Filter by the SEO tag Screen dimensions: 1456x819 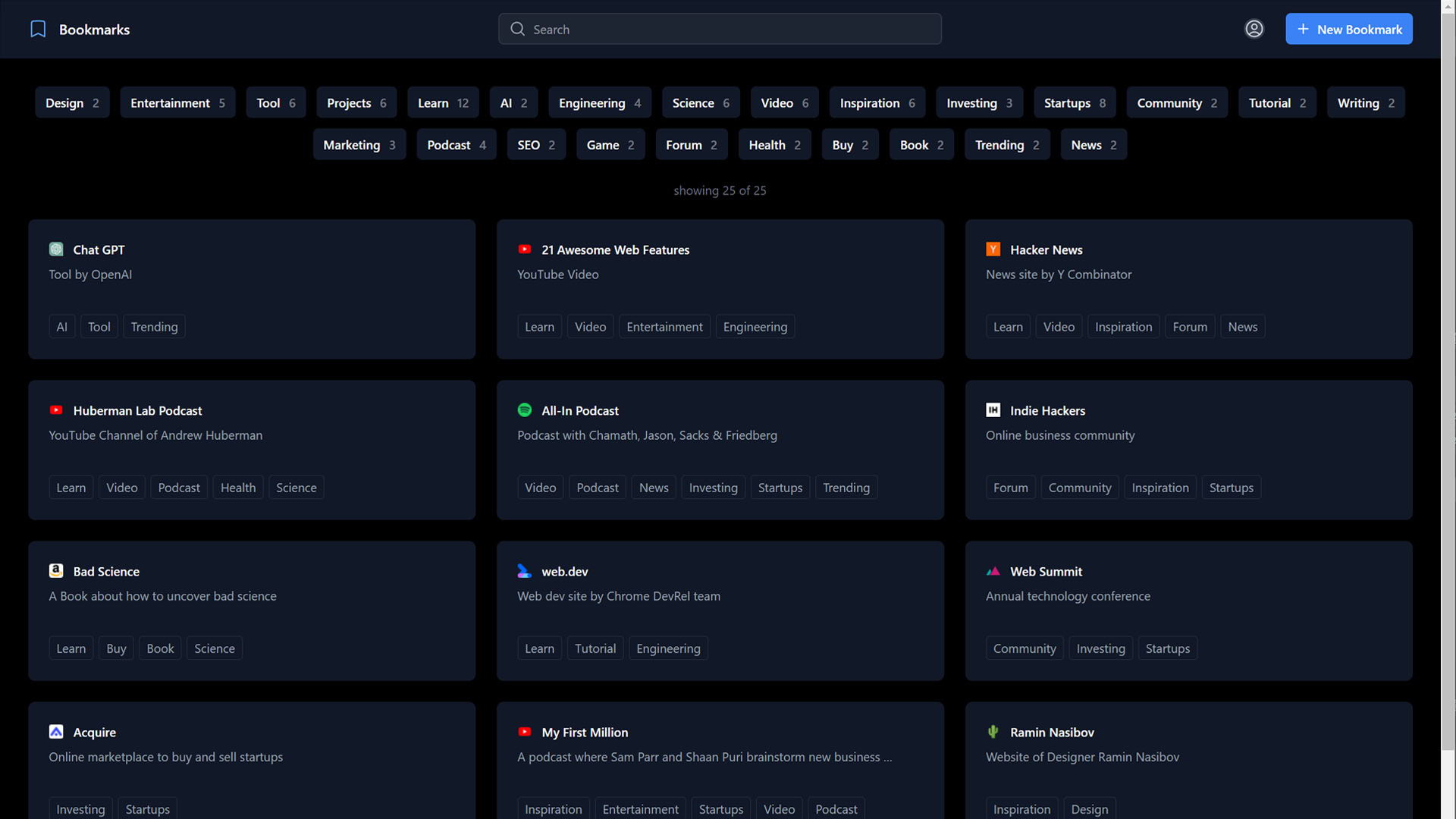536,144
